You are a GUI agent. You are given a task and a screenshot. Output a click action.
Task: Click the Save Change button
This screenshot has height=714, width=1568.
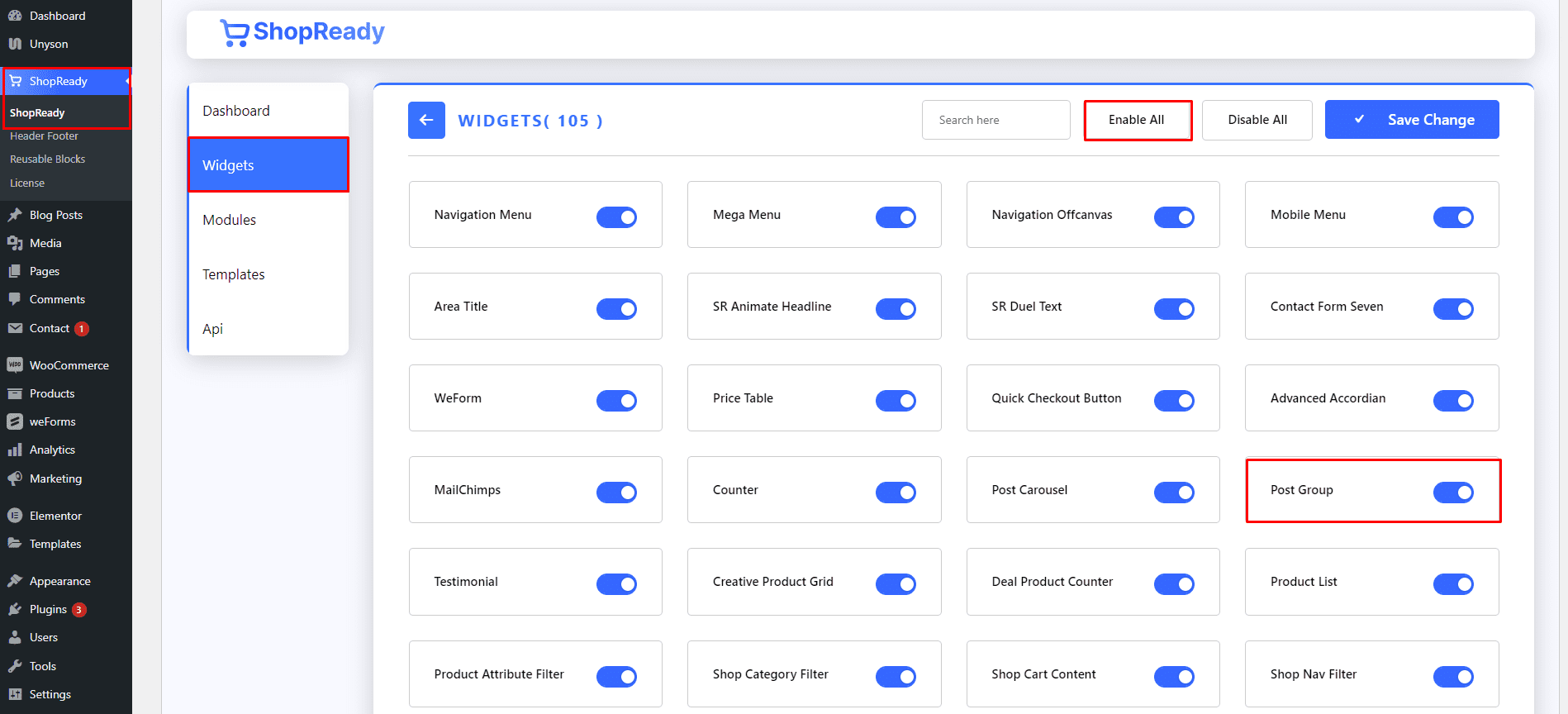tap(1411, 120)
